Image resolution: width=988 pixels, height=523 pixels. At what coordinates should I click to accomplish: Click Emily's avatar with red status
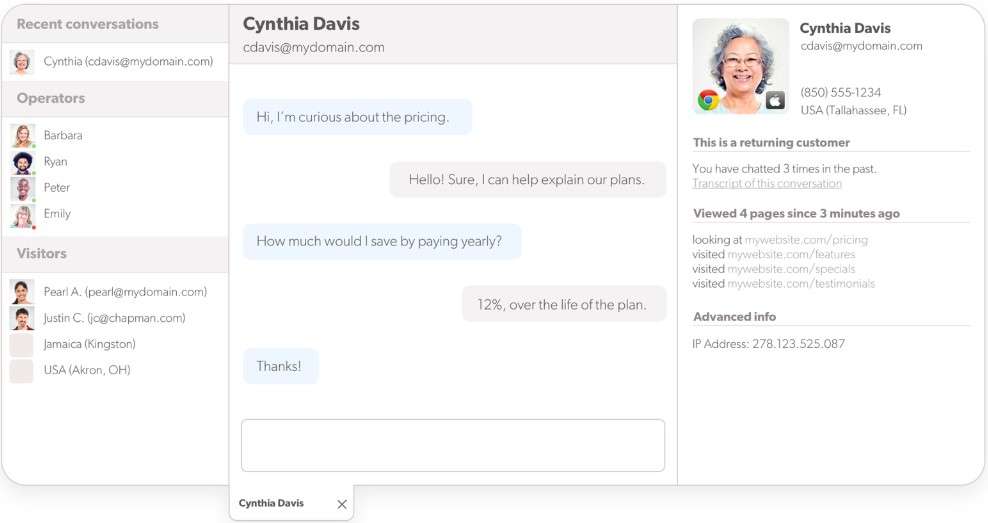point(23,215)
